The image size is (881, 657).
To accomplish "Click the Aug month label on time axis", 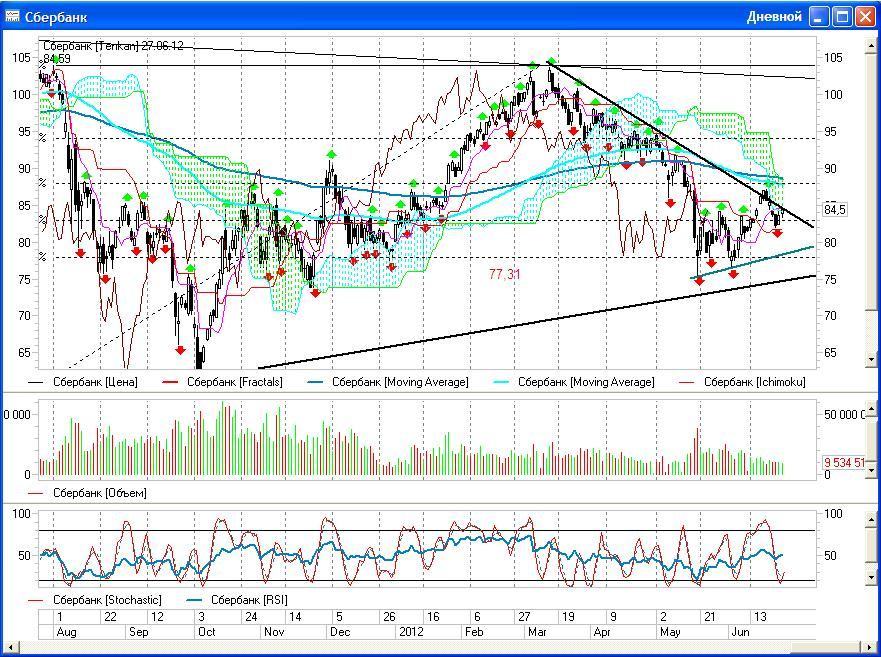I will tap(66, 632).
